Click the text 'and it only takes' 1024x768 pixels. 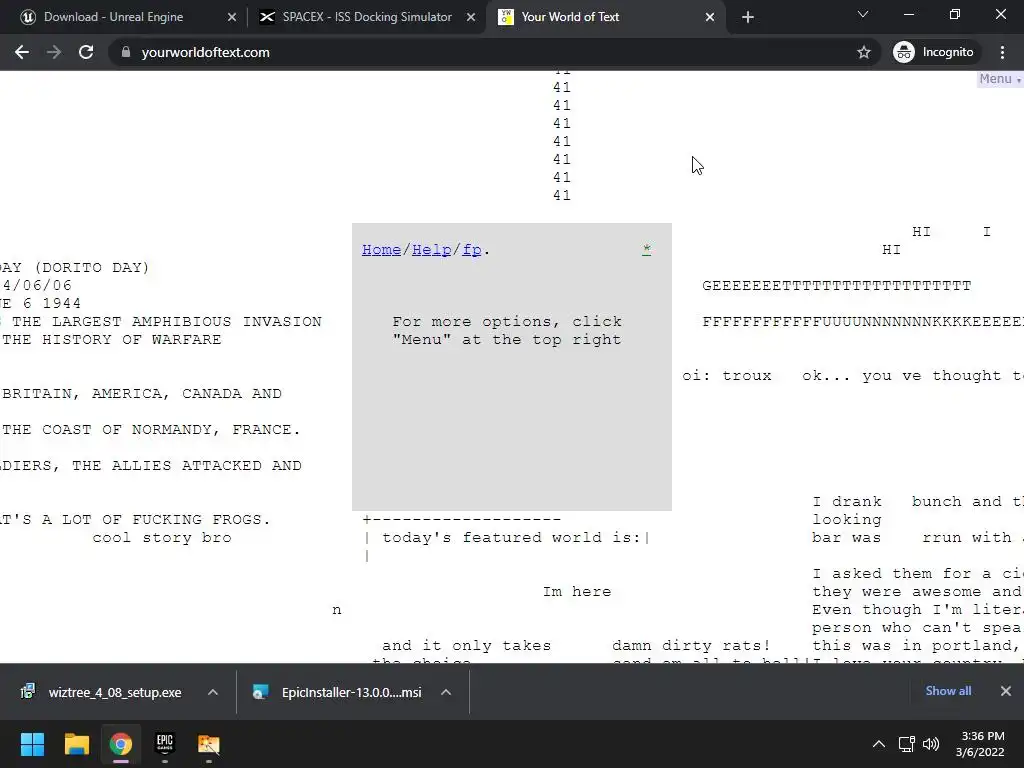coord(466,645)
